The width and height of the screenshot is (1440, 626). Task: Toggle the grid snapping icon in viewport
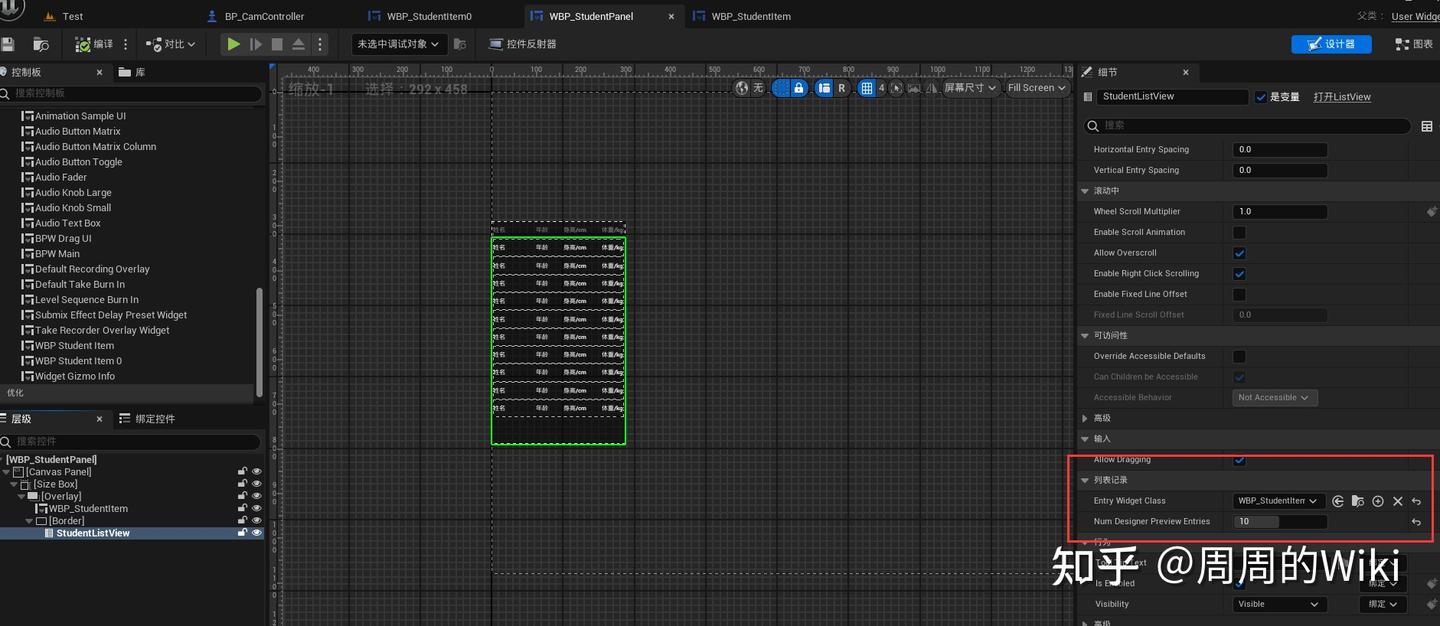867,88
